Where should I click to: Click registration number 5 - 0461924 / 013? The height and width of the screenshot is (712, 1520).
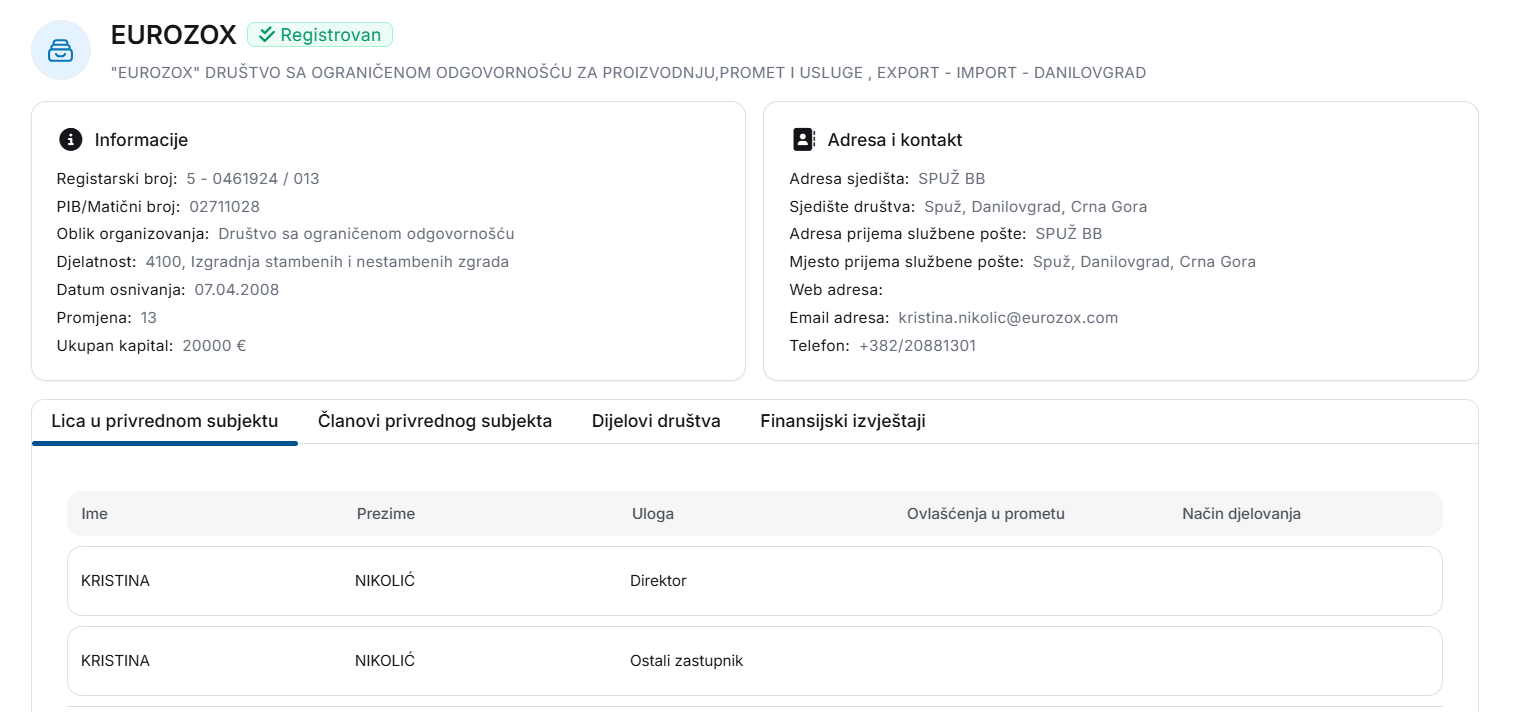tap(253, 179)
